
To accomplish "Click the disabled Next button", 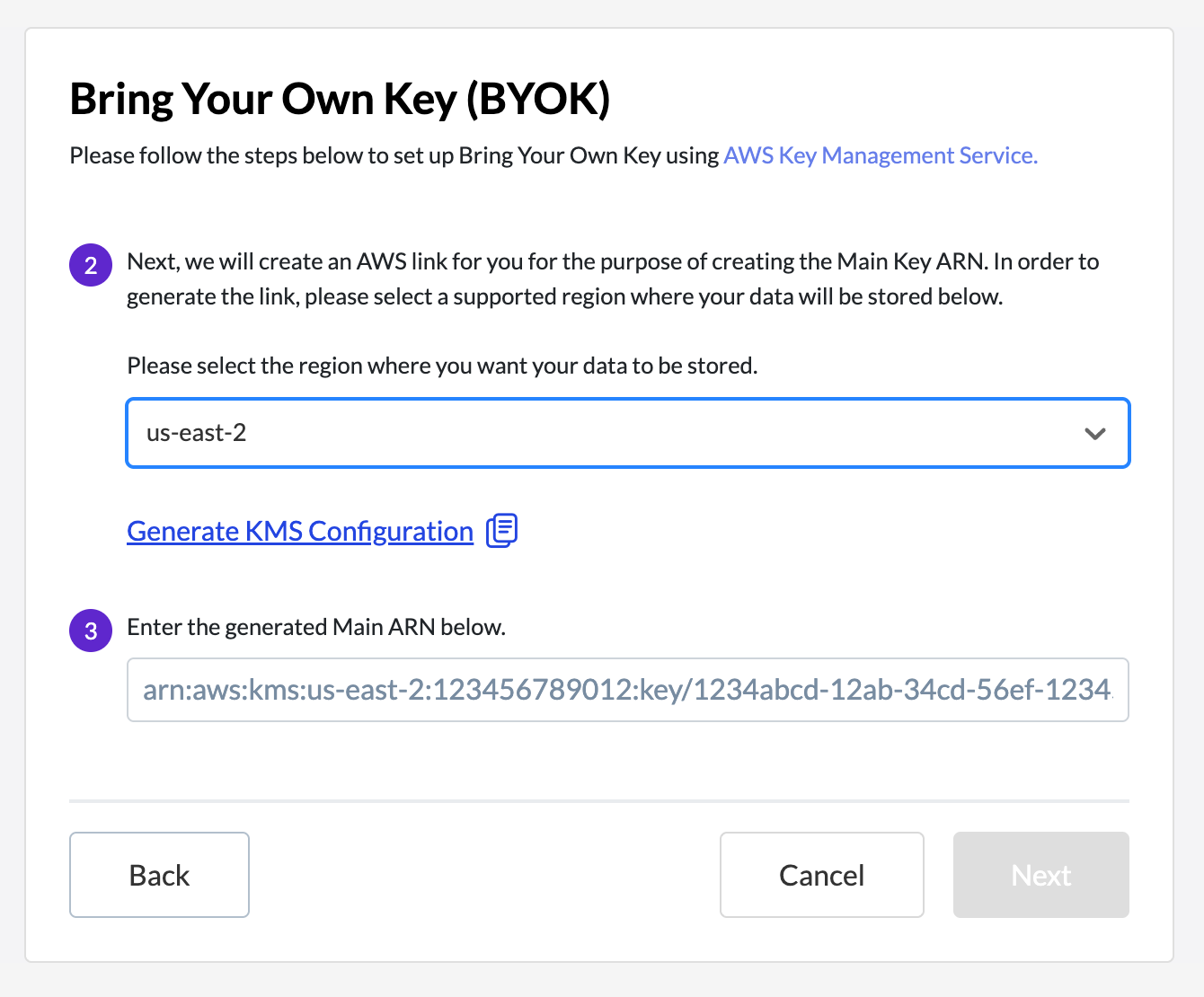I will pyautogui.click(x=1040, y=875).
